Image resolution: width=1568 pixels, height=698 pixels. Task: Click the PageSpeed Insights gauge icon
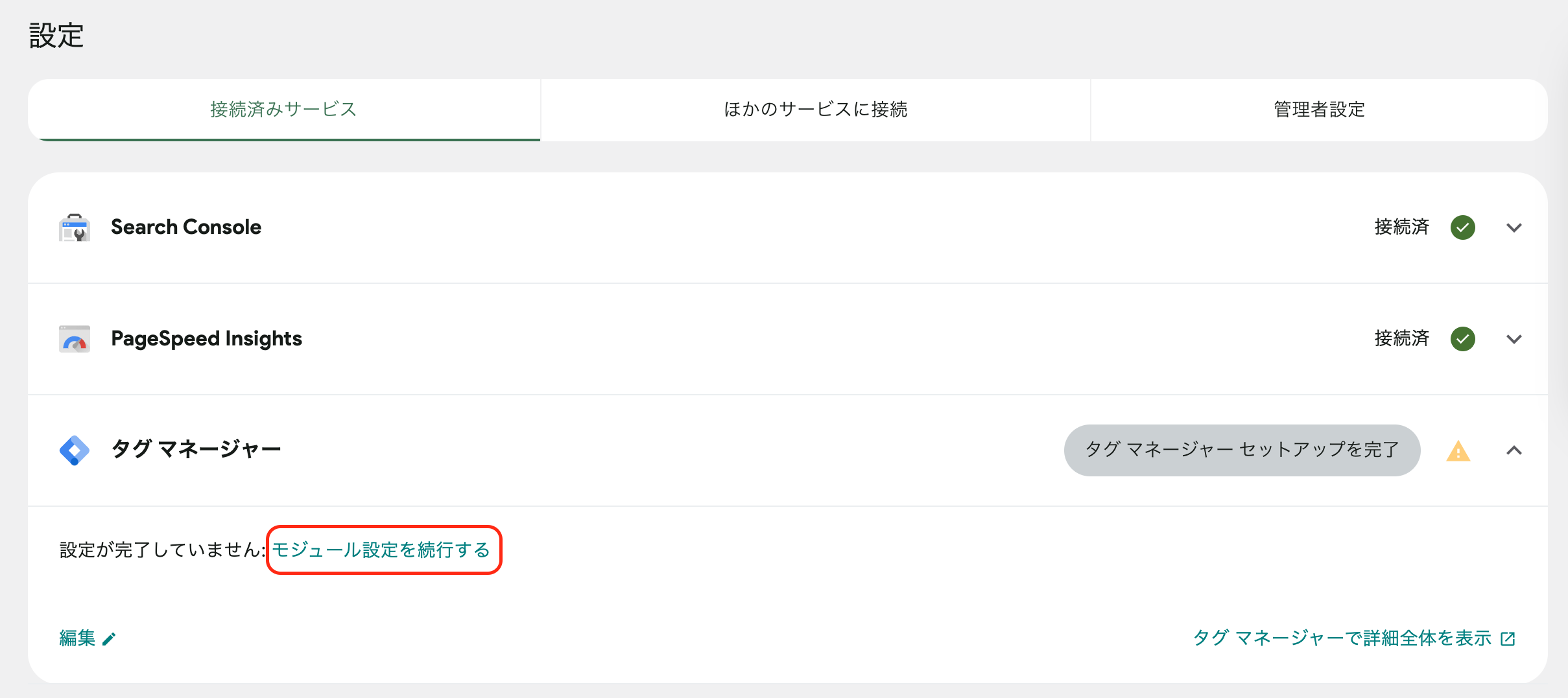(75, 339)
